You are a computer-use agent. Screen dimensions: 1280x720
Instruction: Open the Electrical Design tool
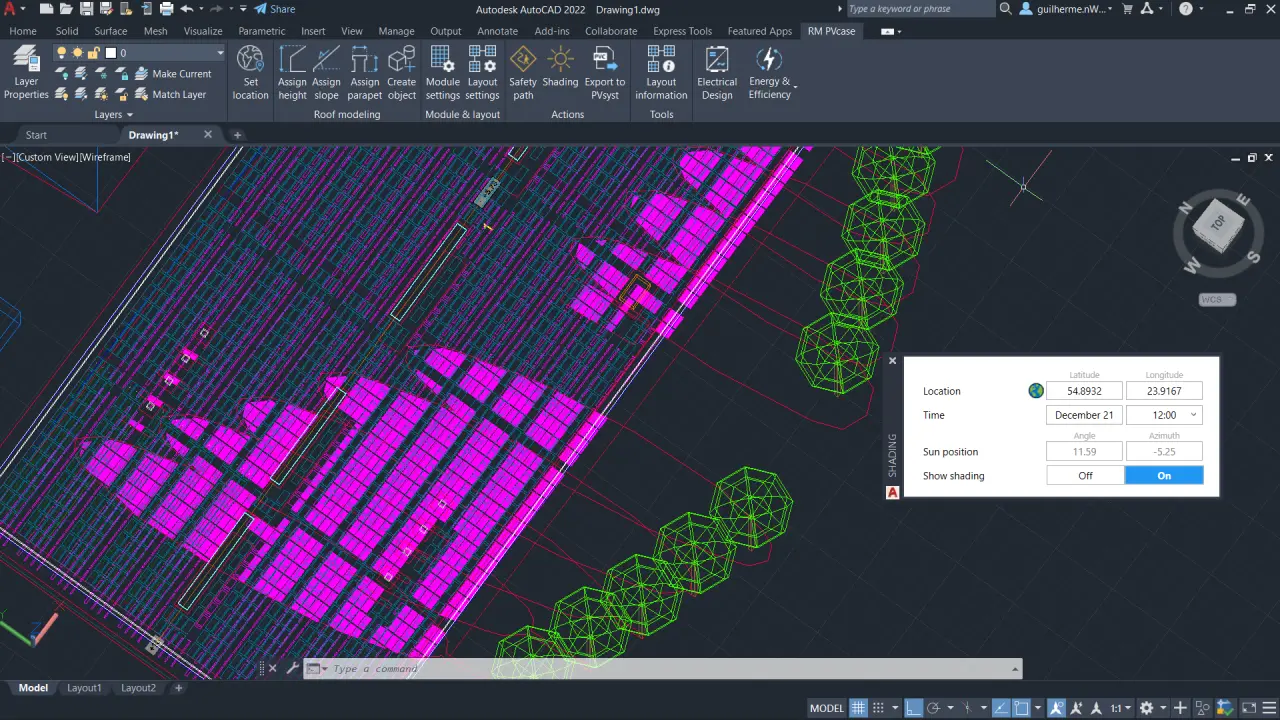(716, 72)
